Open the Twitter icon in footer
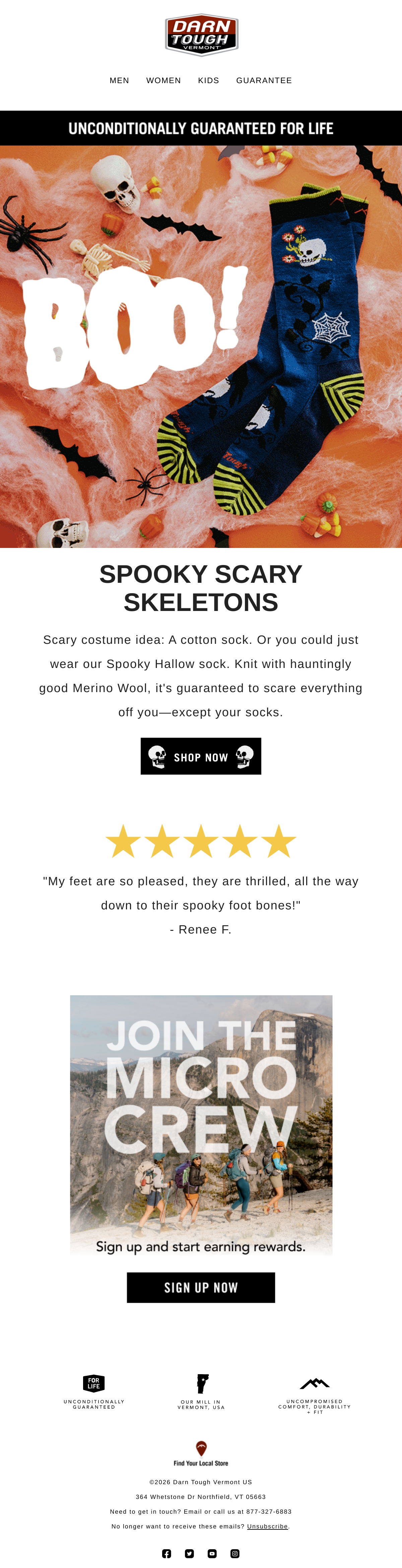The width and height of the screenshot is (402, 1568). click(x=189, y=1553)
